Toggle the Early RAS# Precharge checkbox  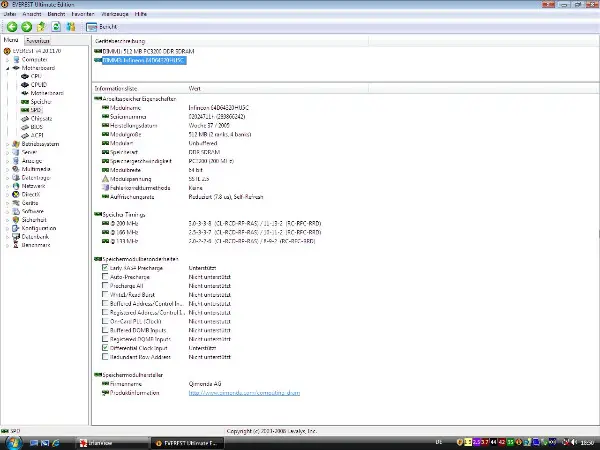[x=106, y=268]
